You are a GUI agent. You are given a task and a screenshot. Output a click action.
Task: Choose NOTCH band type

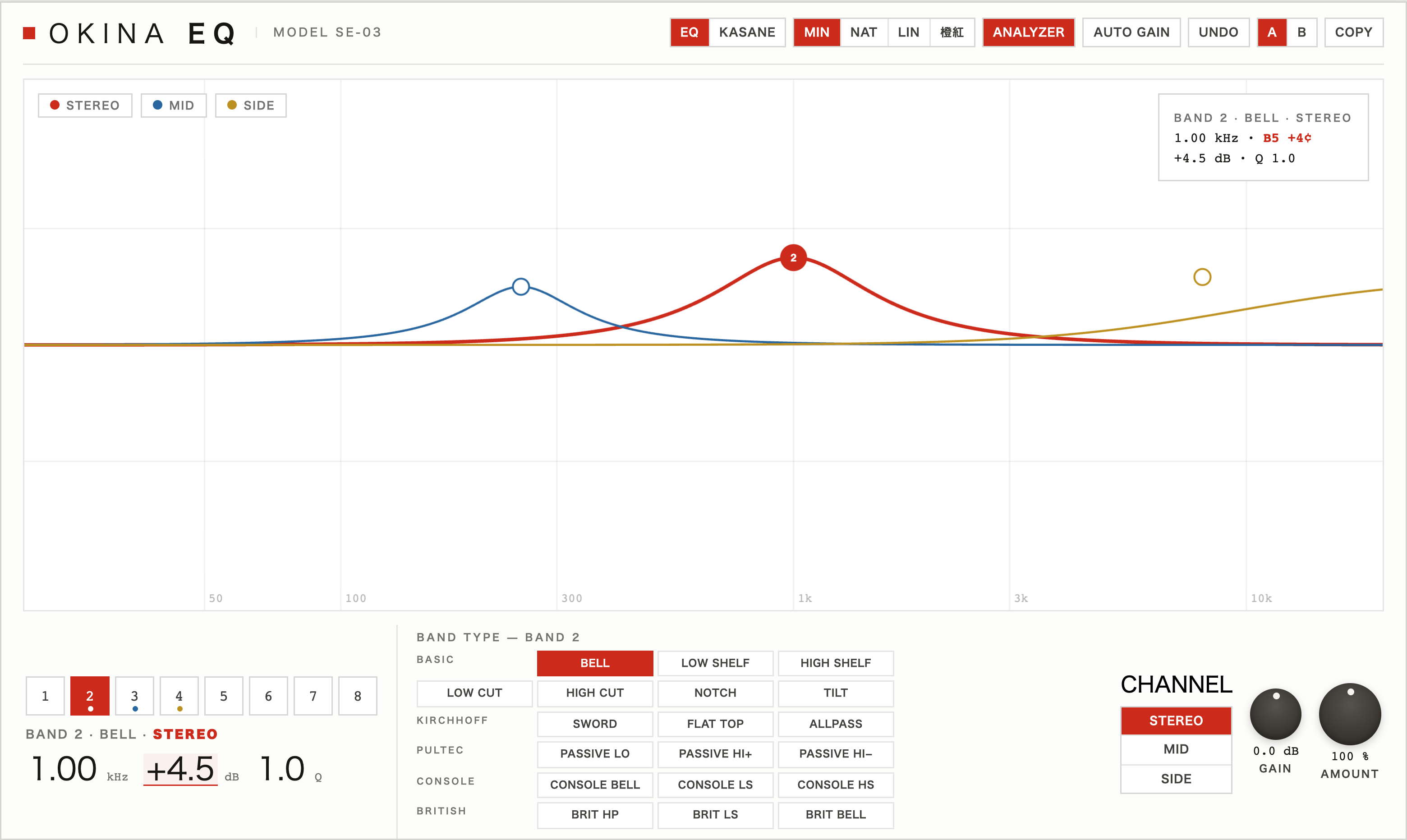click(715, 693)
